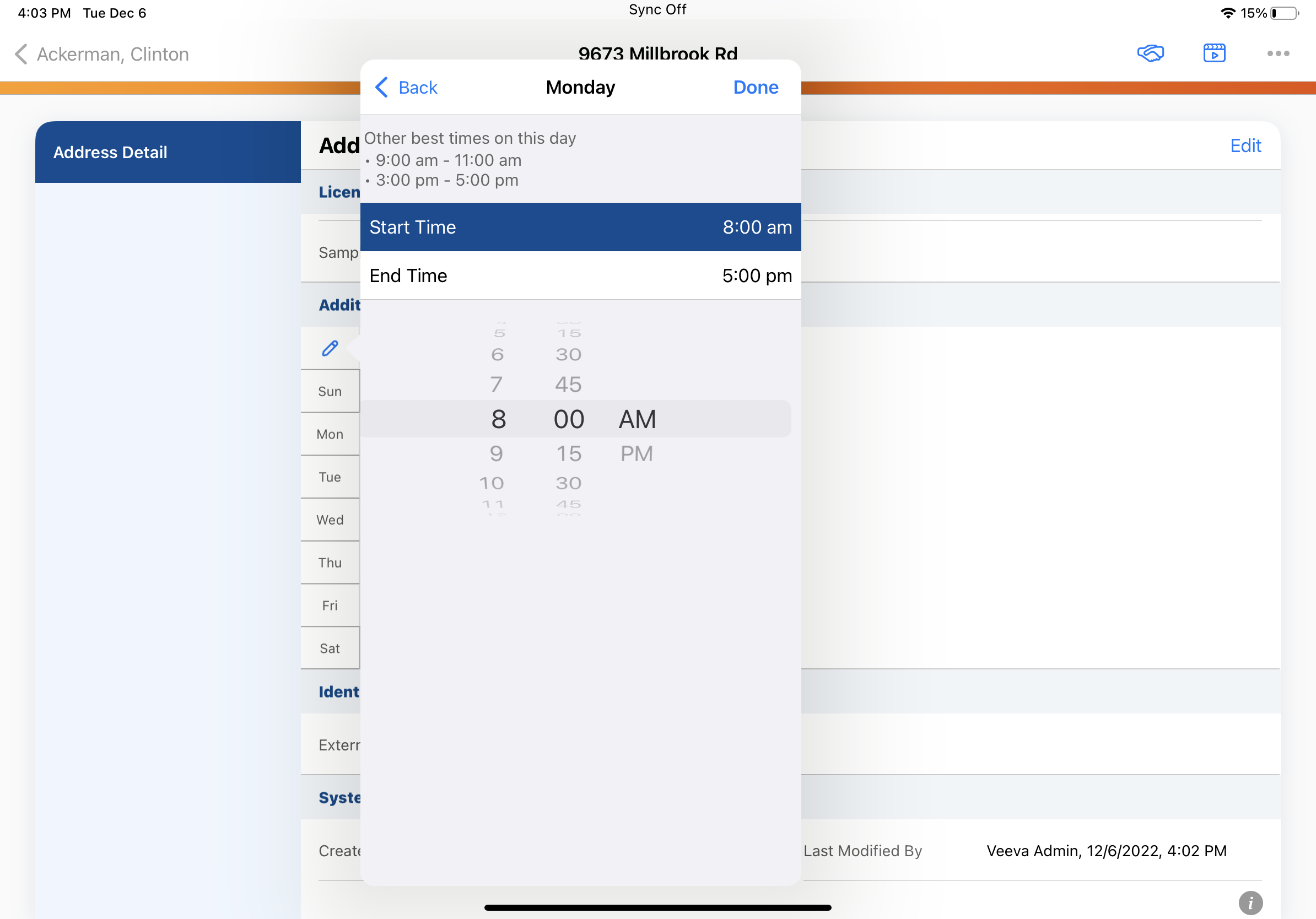The width and height of the screenshot is (1316, 919).
Task: Tap the Wi-Fi status icon
Action: [x=1227, y=13]
